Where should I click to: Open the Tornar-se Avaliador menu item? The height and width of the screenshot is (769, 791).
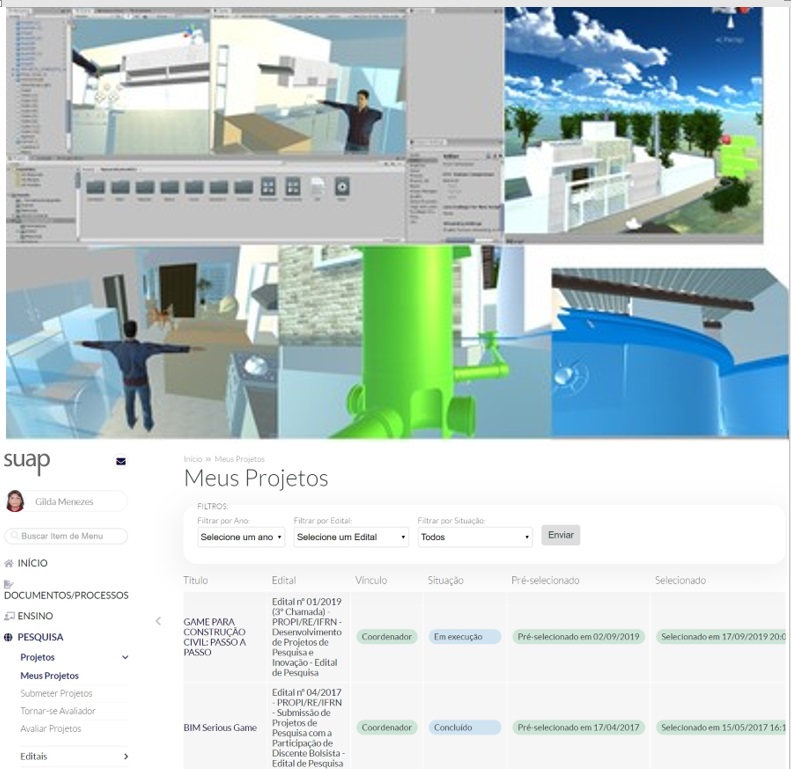point(57,711)
